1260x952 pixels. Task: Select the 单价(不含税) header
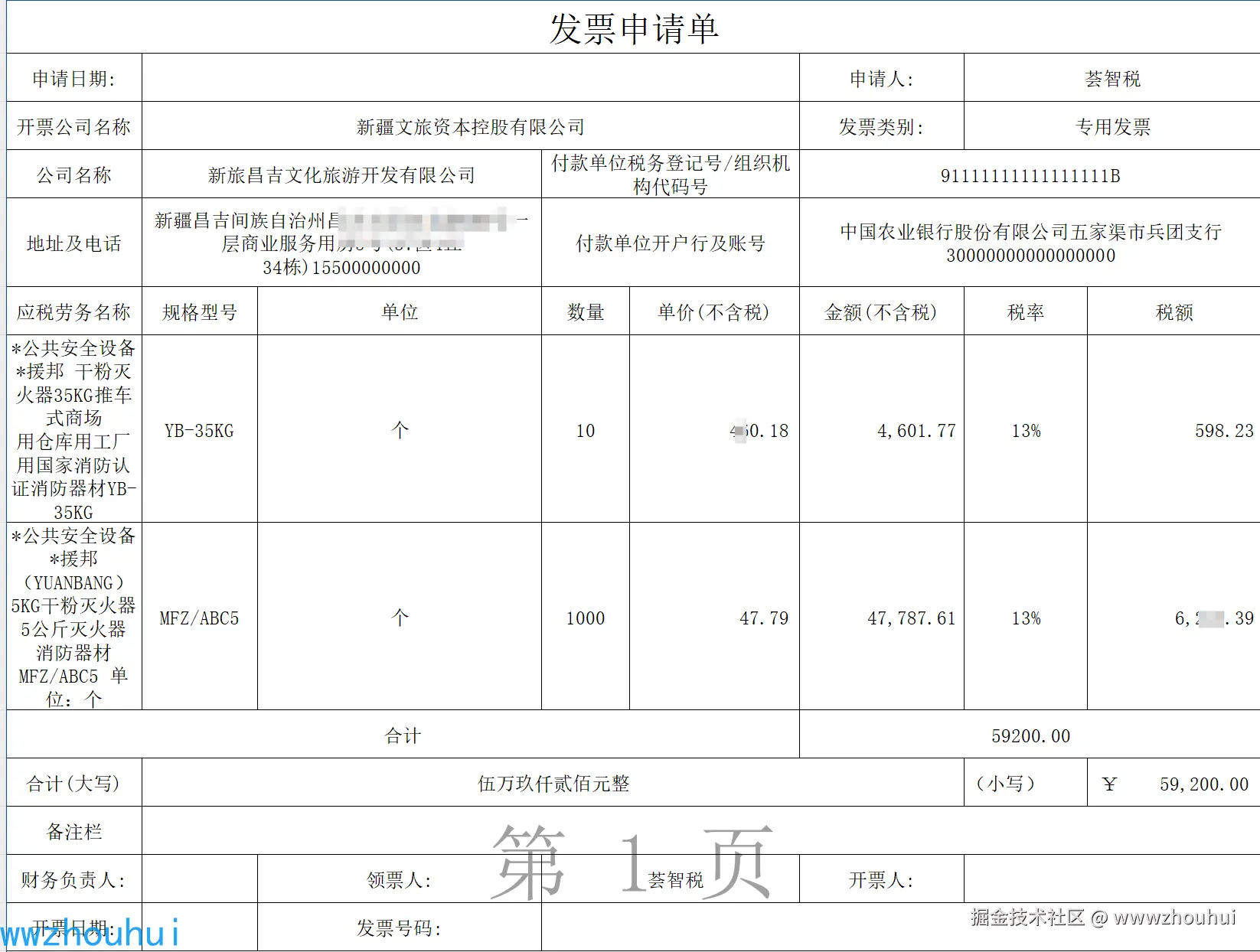tap(714, 311)
